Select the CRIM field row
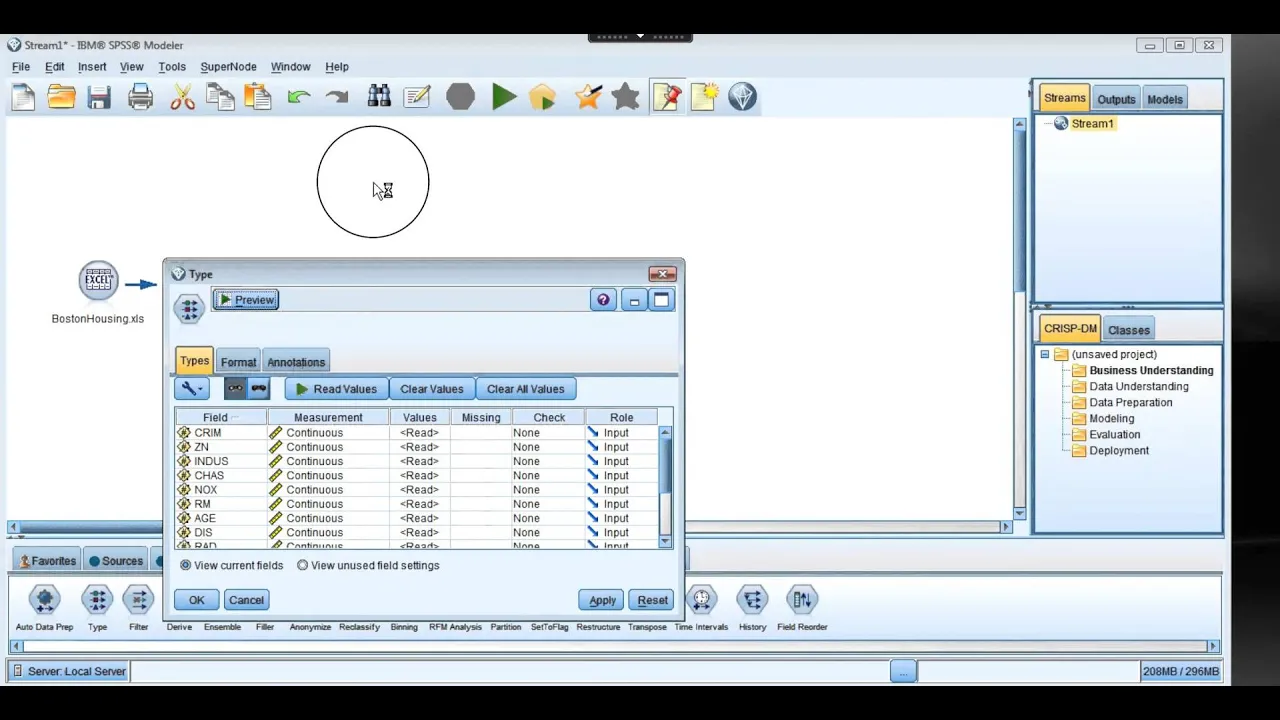Viewport: 1280px width, 720px height. (417, 433)
